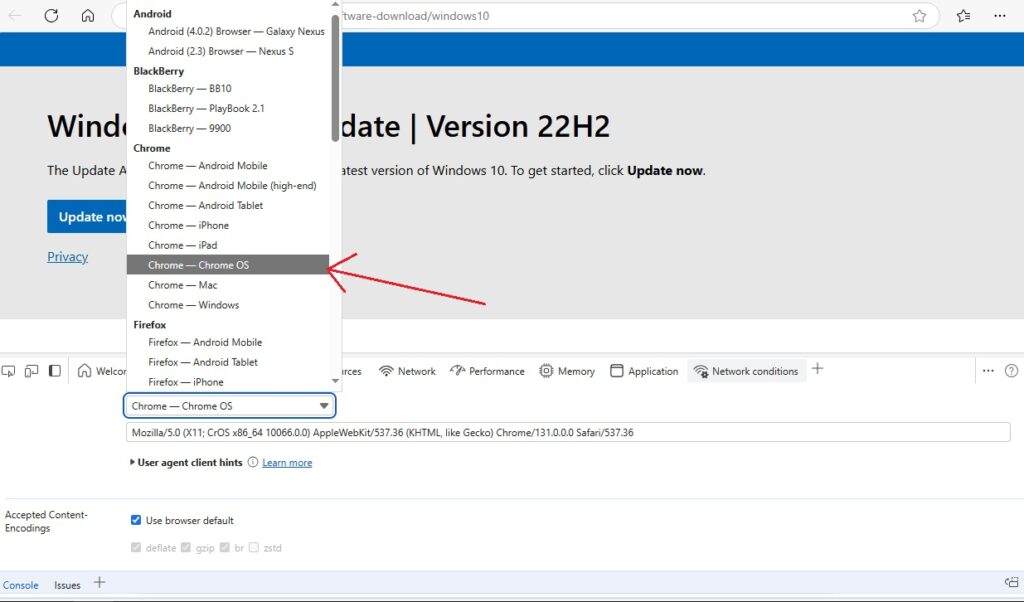1024x602 pixels.
Task: Select Android (4.0.2) Browser — Galaxy Nexus
Action: click(228, 31)
